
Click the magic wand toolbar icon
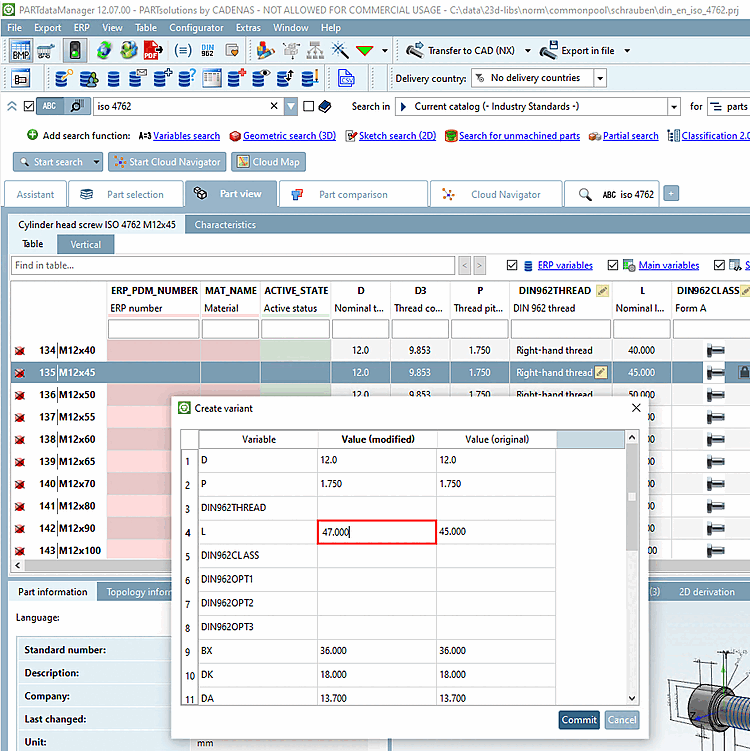tap(339, 50)
